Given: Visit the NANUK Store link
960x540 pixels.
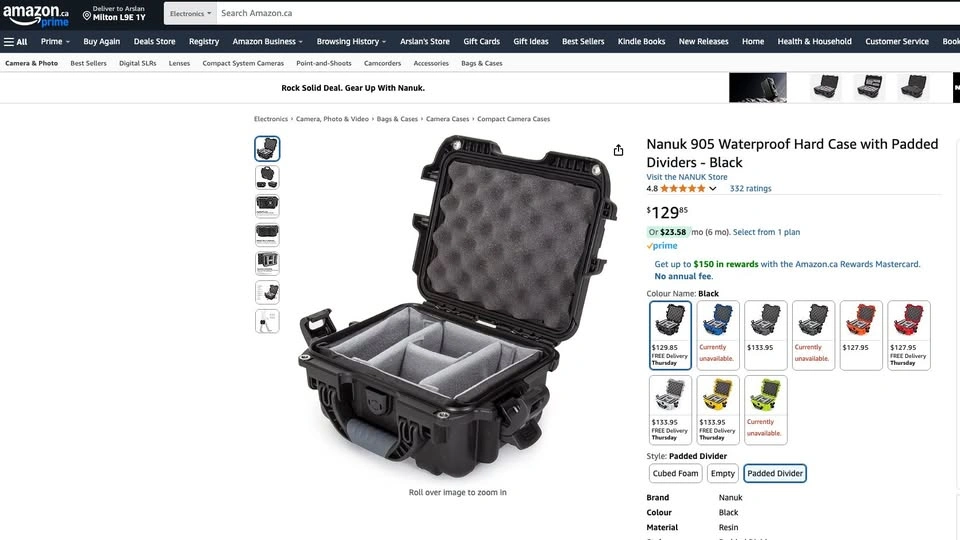Looking at the screenshot, I should tap(687, 177).
